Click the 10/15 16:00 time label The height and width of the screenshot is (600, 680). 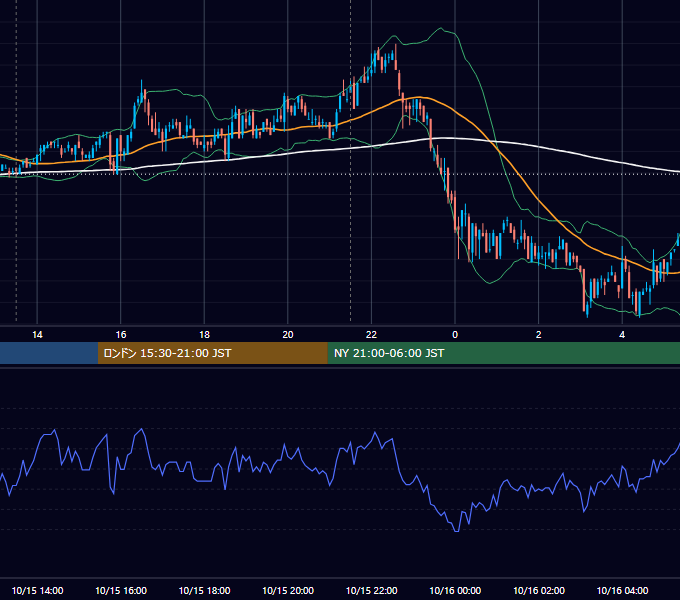click(121, 590)
